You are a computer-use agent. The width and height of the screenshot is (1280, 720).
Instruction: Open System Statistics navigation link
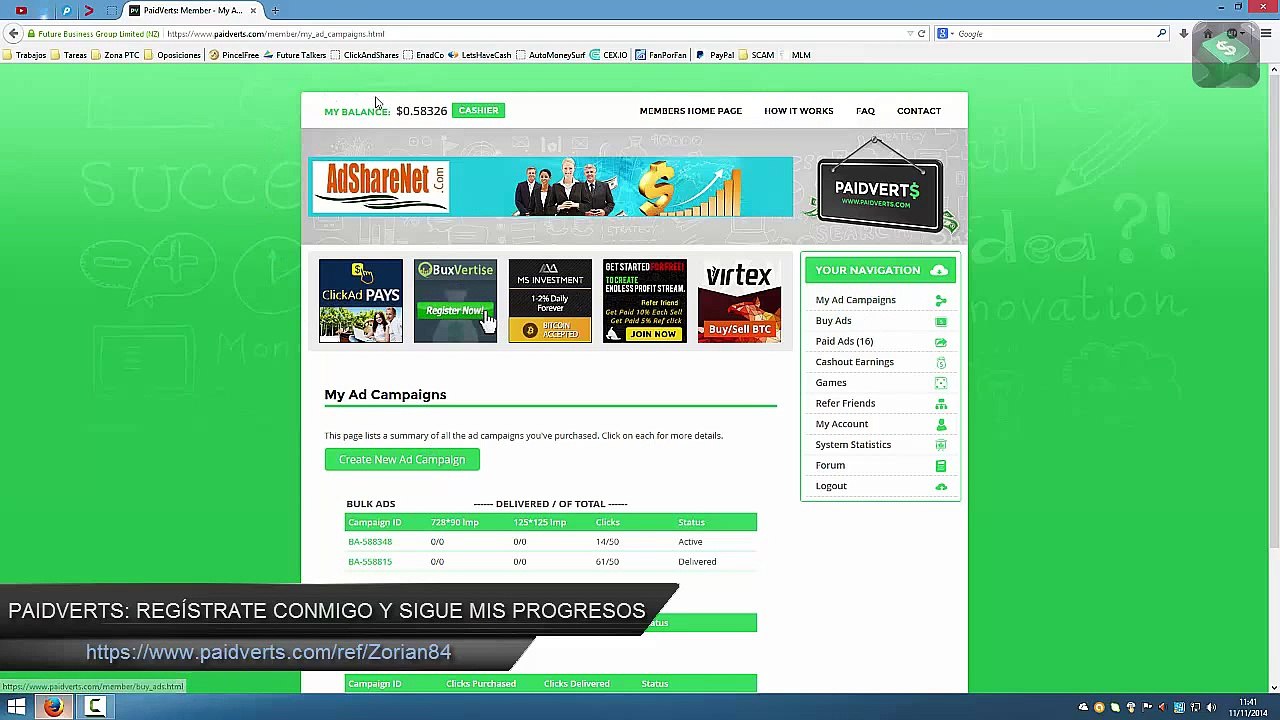click(x=853, y=445)
